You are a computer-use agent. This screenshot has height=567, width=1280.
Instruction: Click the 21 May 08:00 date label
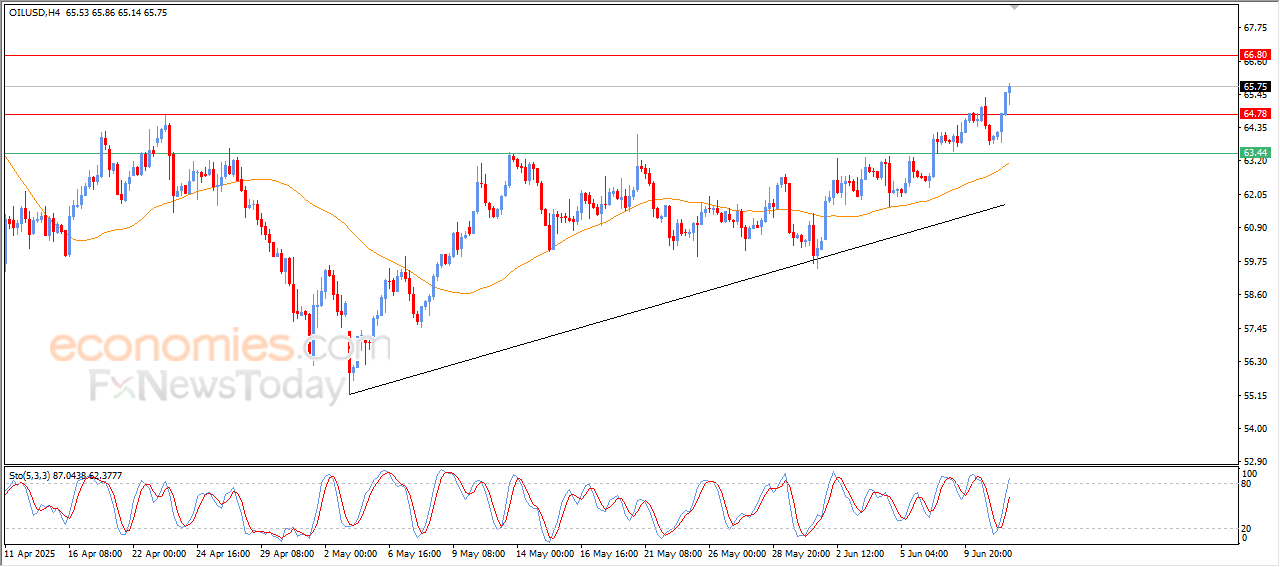pyautogui.click(x=673, y=552)
